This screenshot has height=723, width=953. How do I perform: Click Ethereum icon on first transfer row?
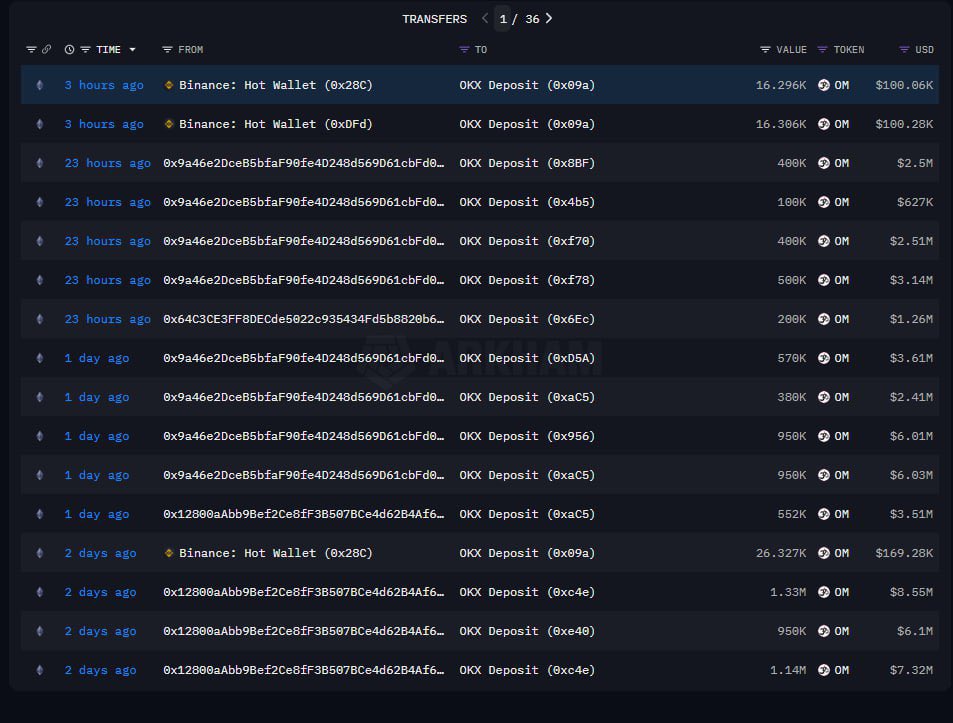pyautogui.click(x=40, y=85)
